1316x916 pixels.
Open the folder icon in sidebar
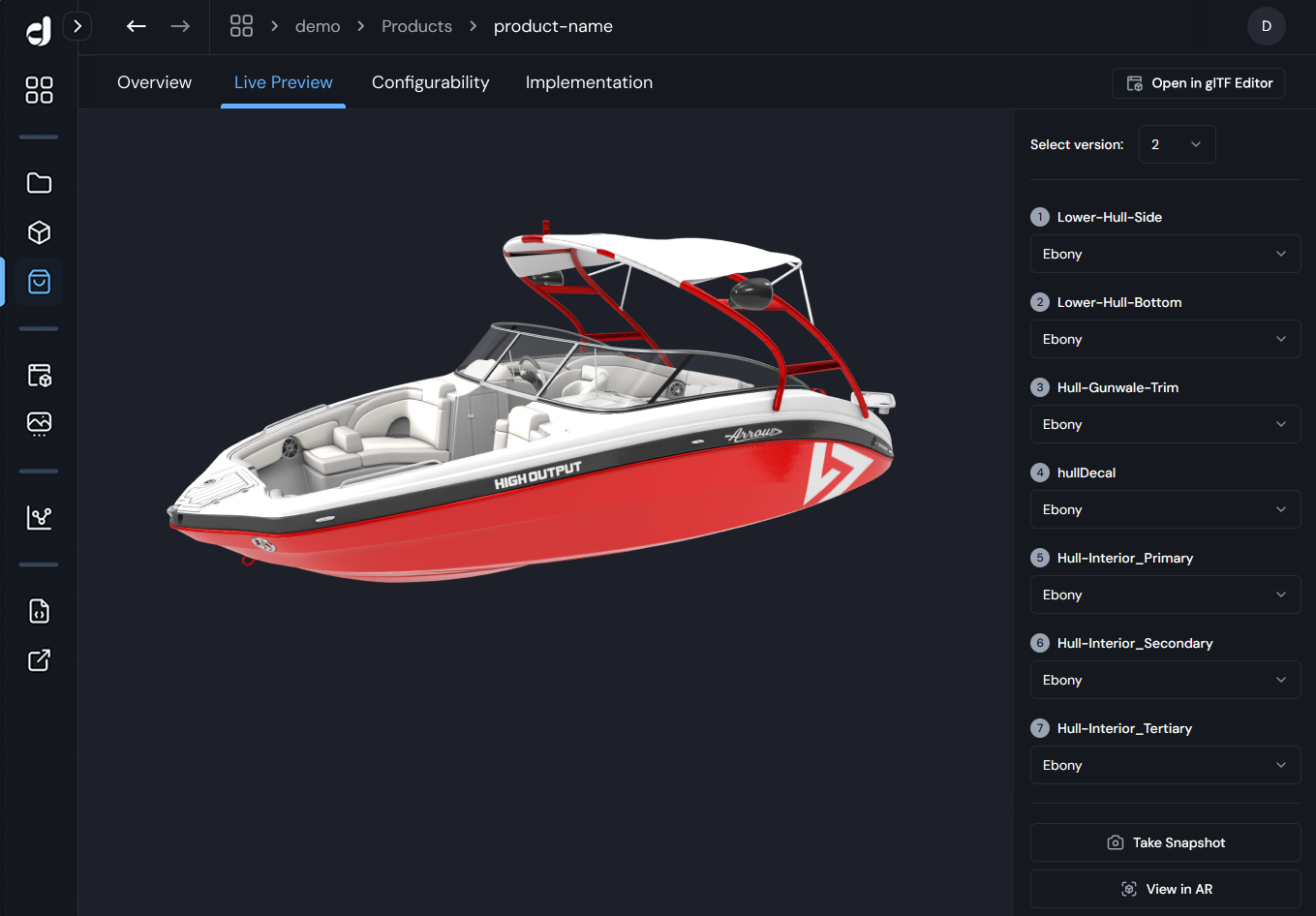pos(39,183)
